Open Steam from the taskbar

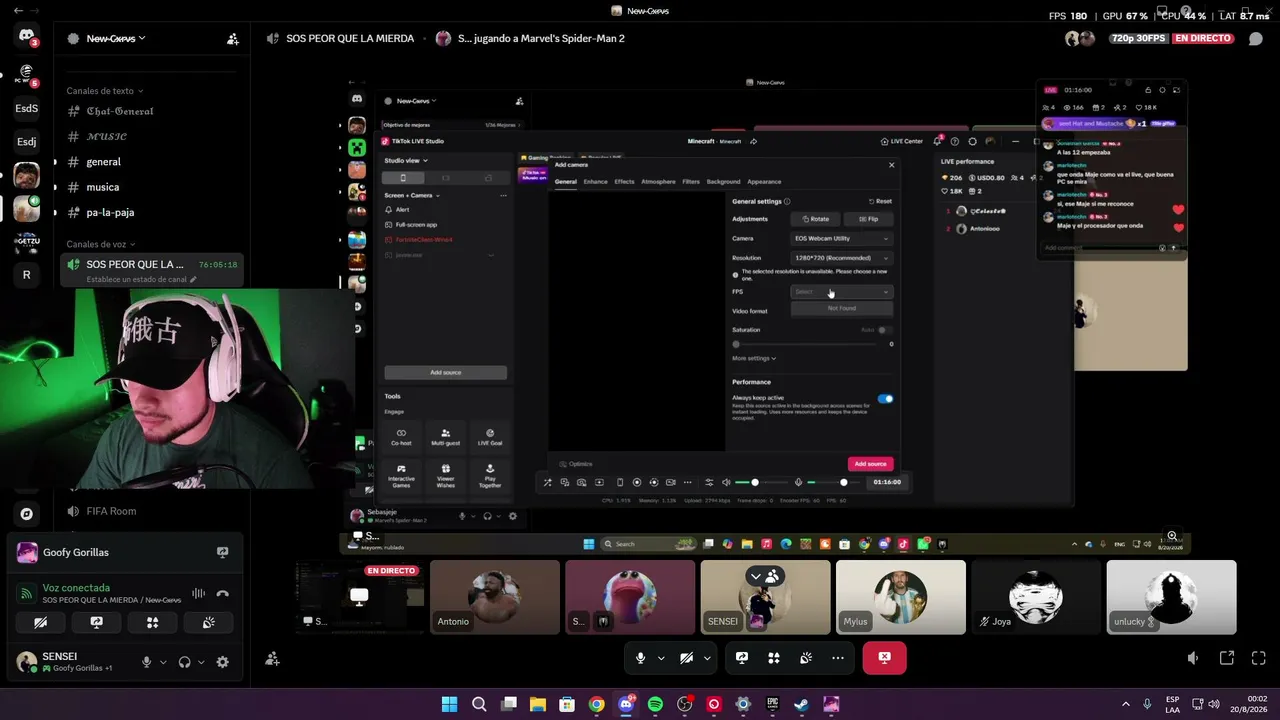point(802,704)
